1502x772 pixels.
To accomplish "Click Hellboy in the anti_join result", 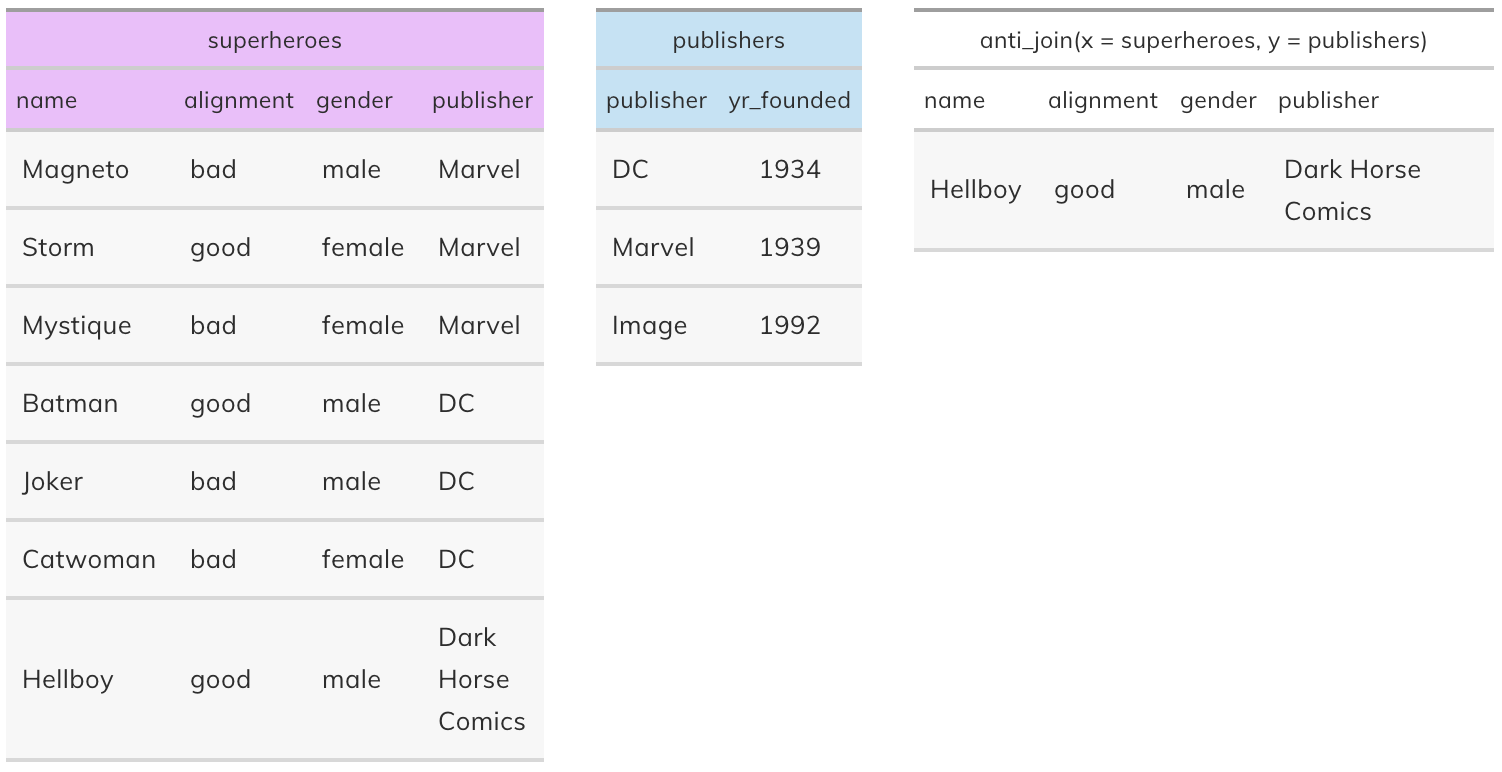I will pos(975,189).
